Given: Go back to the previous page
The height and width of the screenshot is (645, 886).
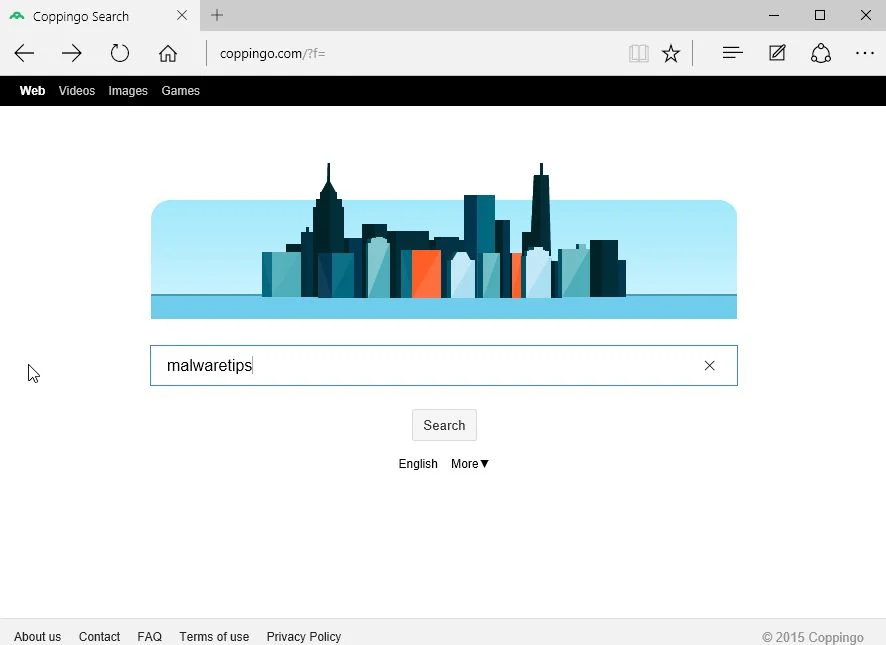Looking at the screenshot, I should pyautogui.click(x=24, y=53).
